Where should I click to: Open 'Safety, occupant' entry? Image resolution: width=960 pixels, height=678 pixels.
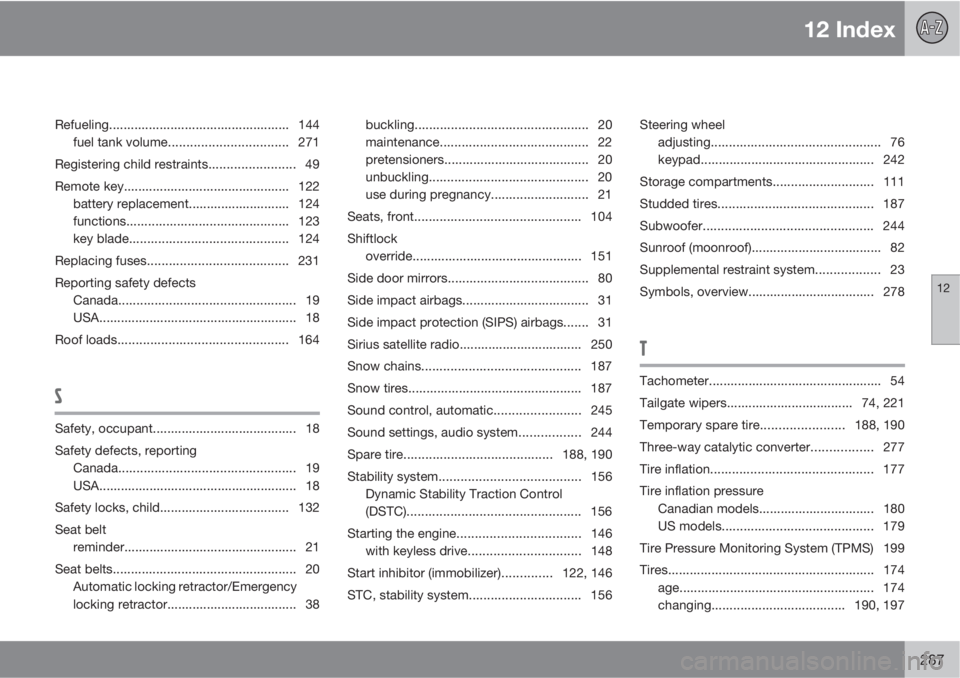coord(187,429)
